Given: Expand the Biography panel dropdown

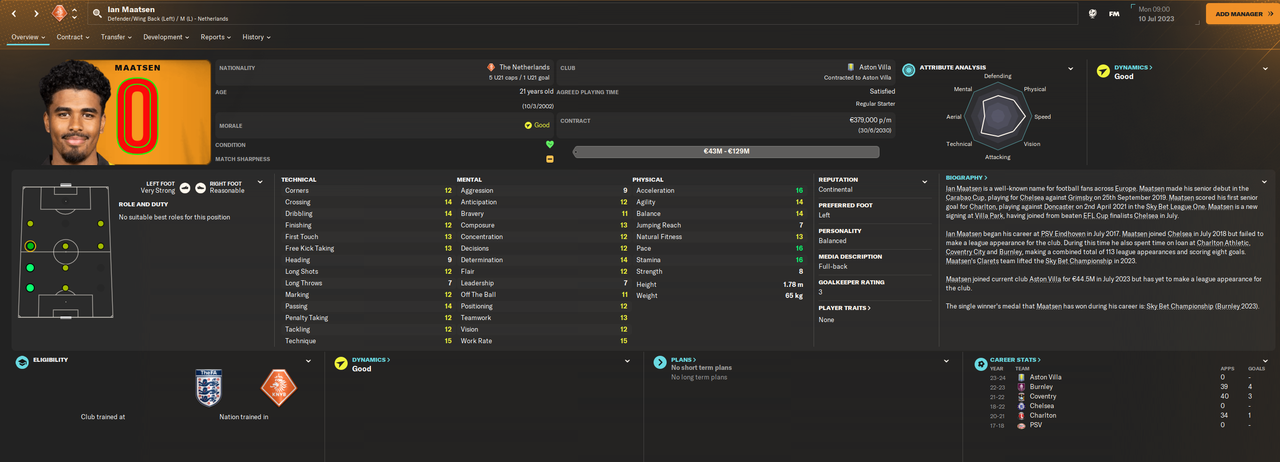Looking at the screenshot, I should [x=1265, y=182].
